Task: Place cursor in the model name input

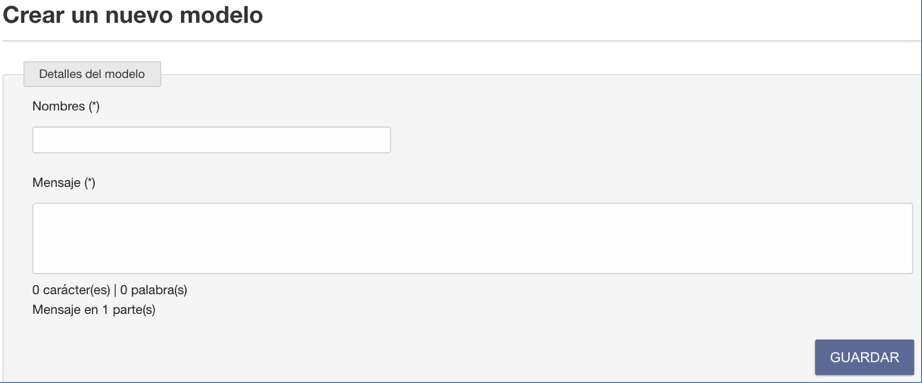Action: (x=212, y=140)
